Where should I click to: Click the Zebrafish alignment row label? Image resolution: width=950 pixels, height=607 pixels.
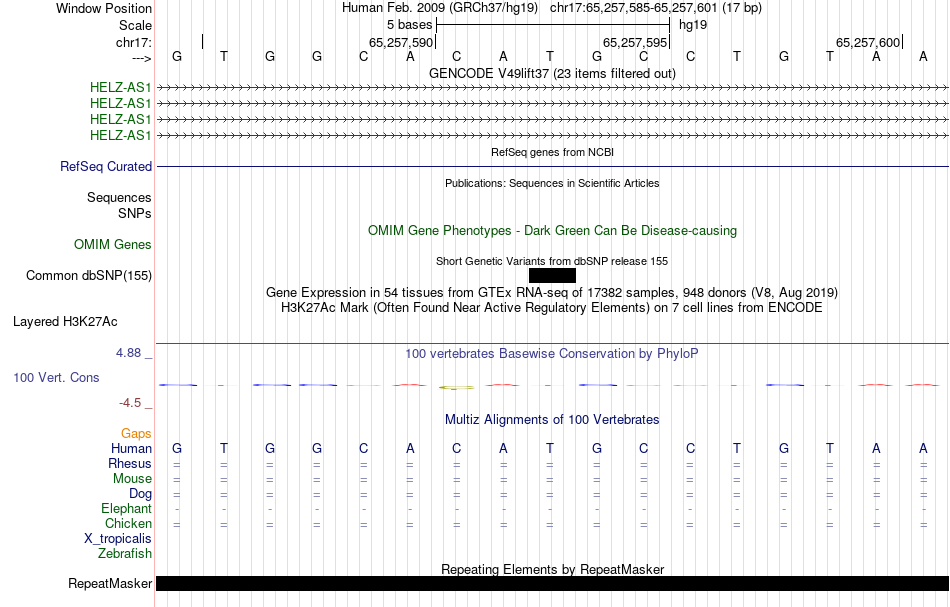(x=125, y=553)
